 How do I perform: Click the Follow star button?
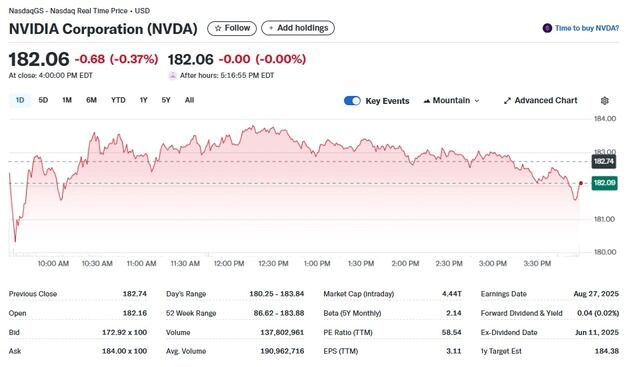tap(231, 28)
